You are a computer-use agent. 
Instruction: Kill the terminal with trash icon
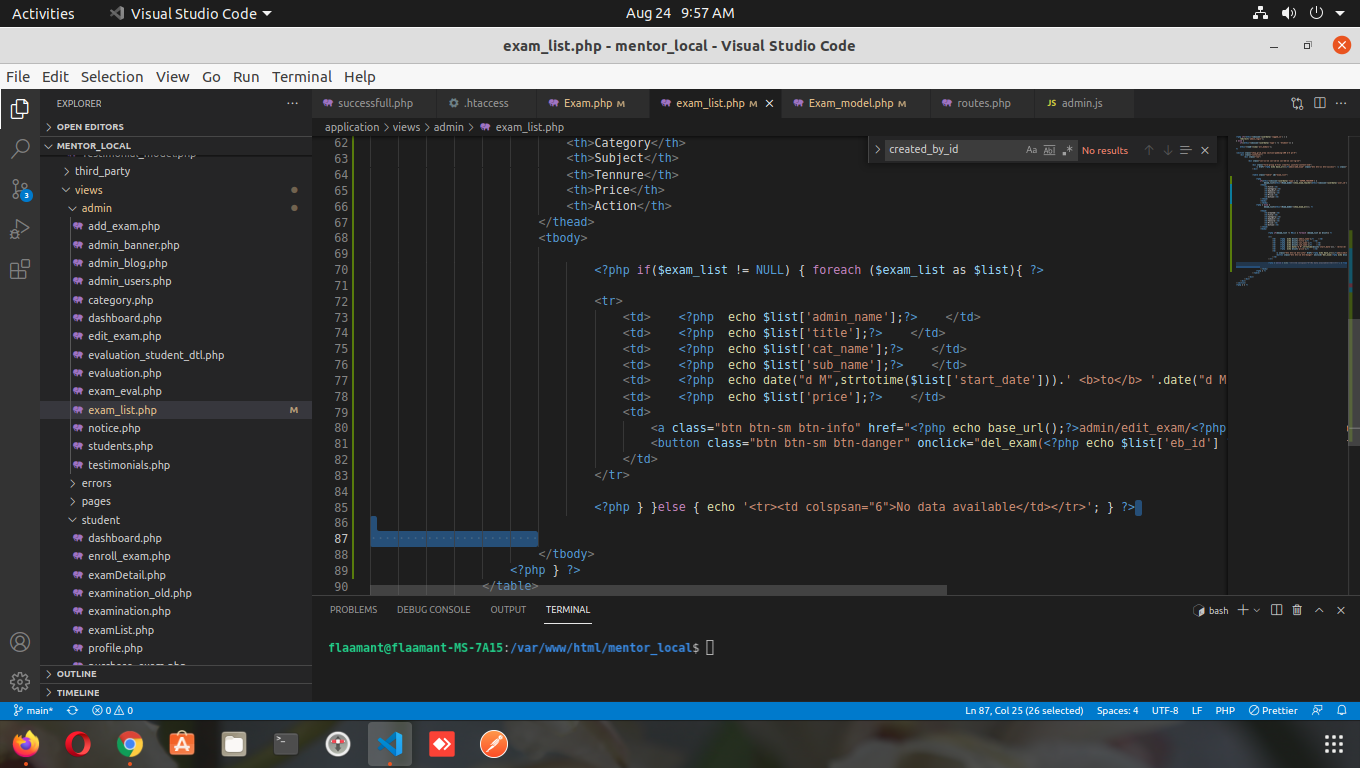1297,610
